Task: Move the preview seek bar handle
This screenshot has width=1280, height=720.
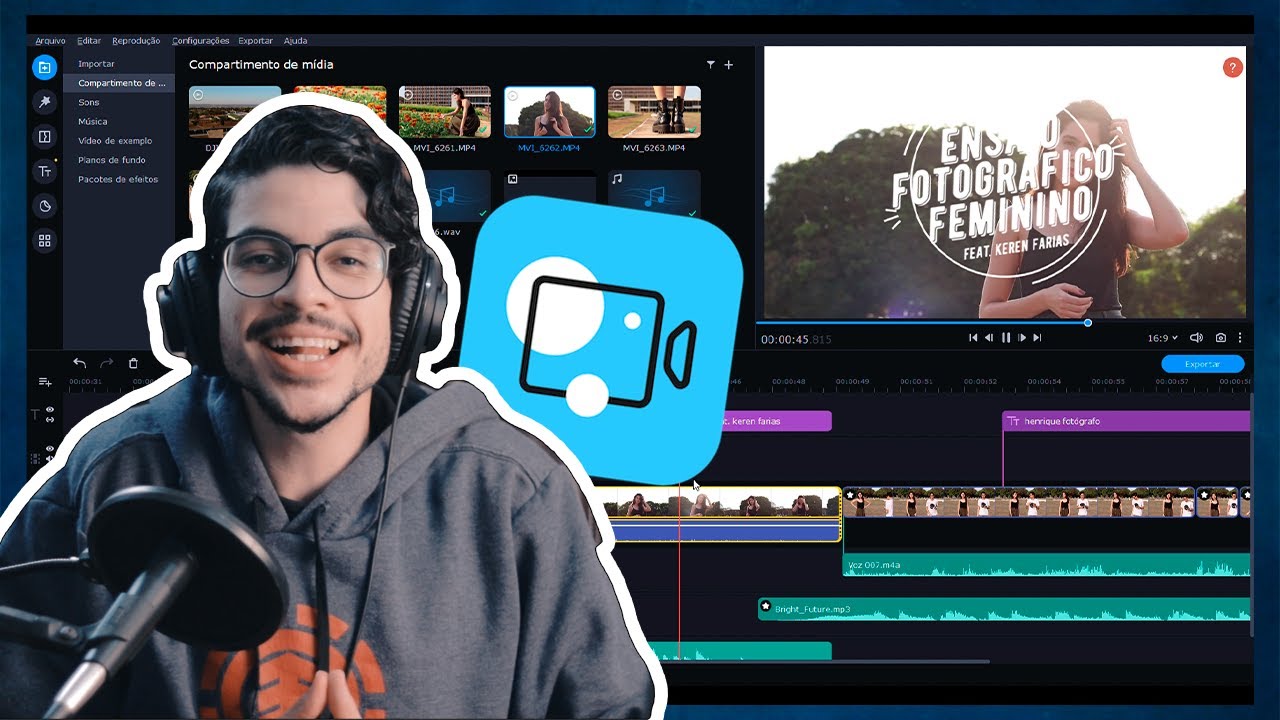Action: coord(1088,322)
